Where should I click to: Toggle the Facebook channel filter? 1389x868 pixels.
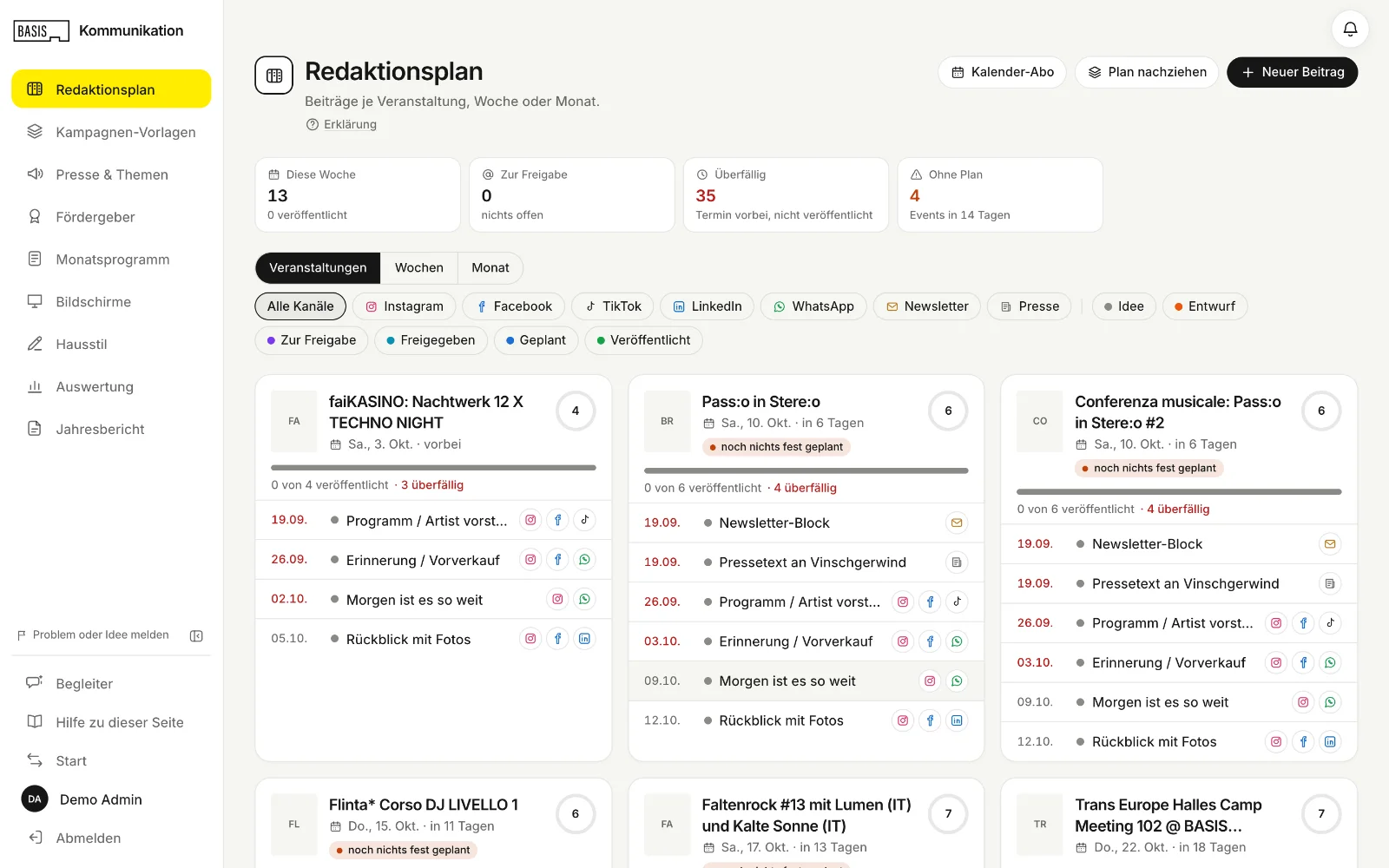tap(514, 306)
